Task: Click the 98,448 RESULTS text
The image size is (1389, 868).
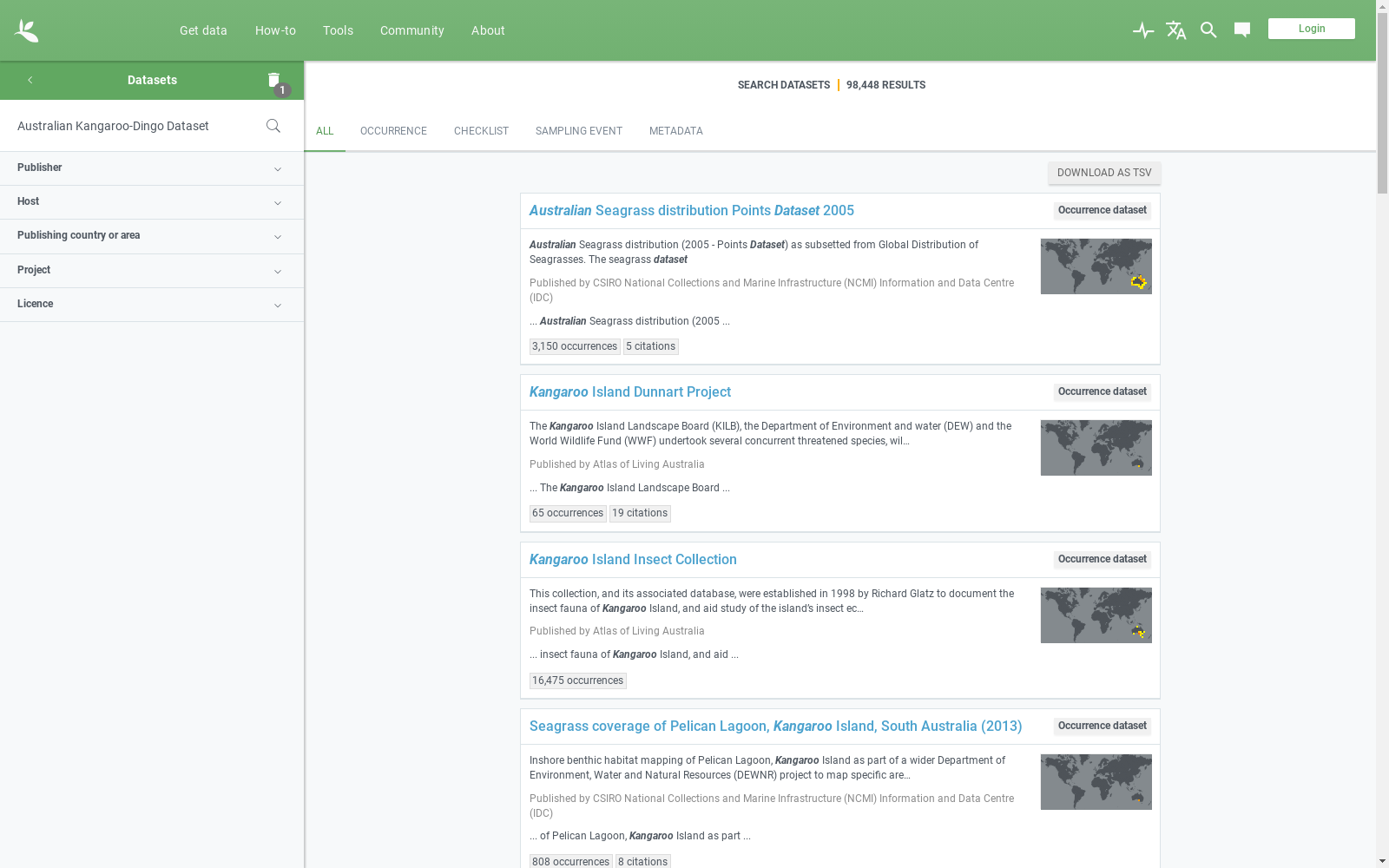Action: pyautogui.click(x=885, y=85)
